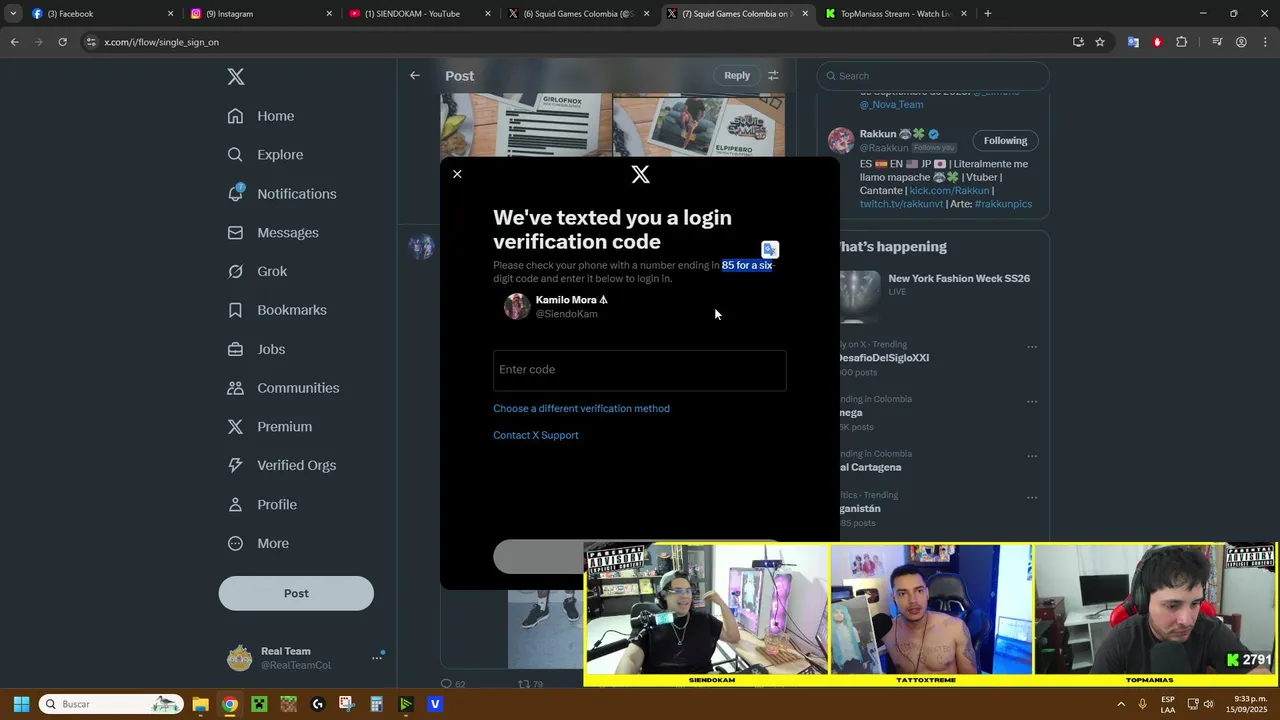
Task: Open the Windows Start menu
Action: click(21, 704)
